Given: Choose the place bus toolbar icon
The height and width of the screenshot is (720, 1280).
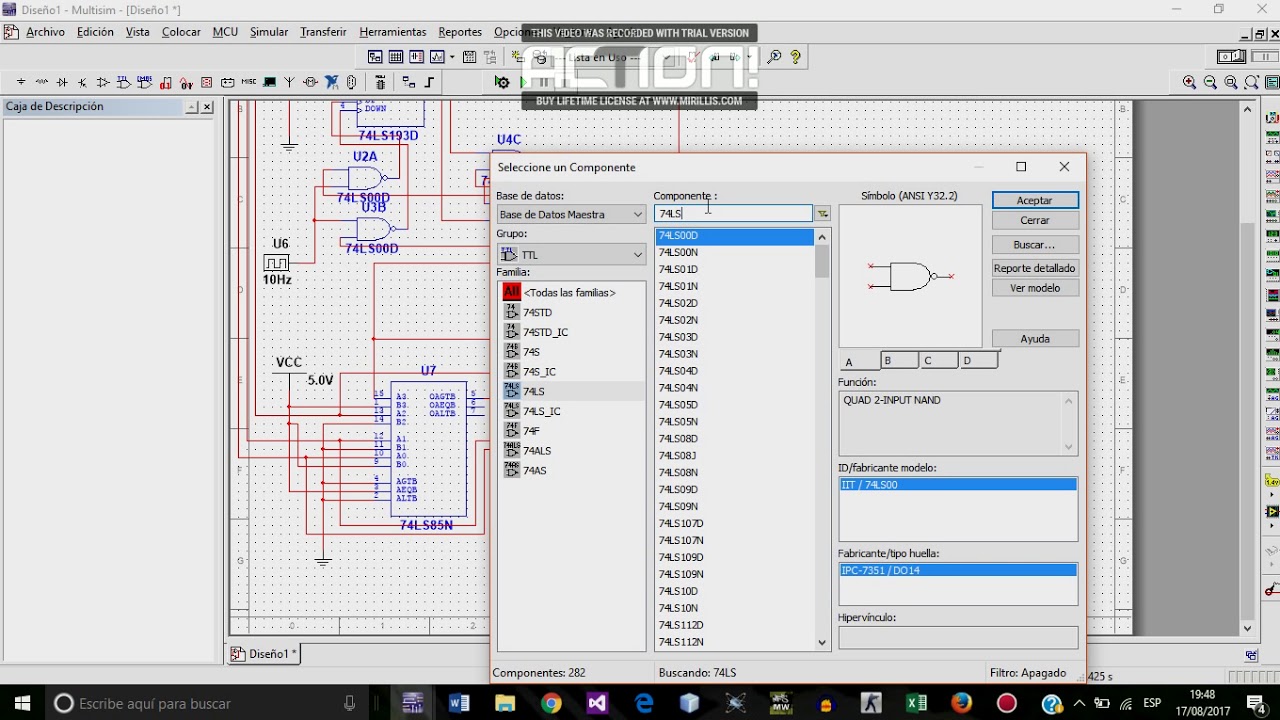Looking at the screenshot, I should click(430, 82).
